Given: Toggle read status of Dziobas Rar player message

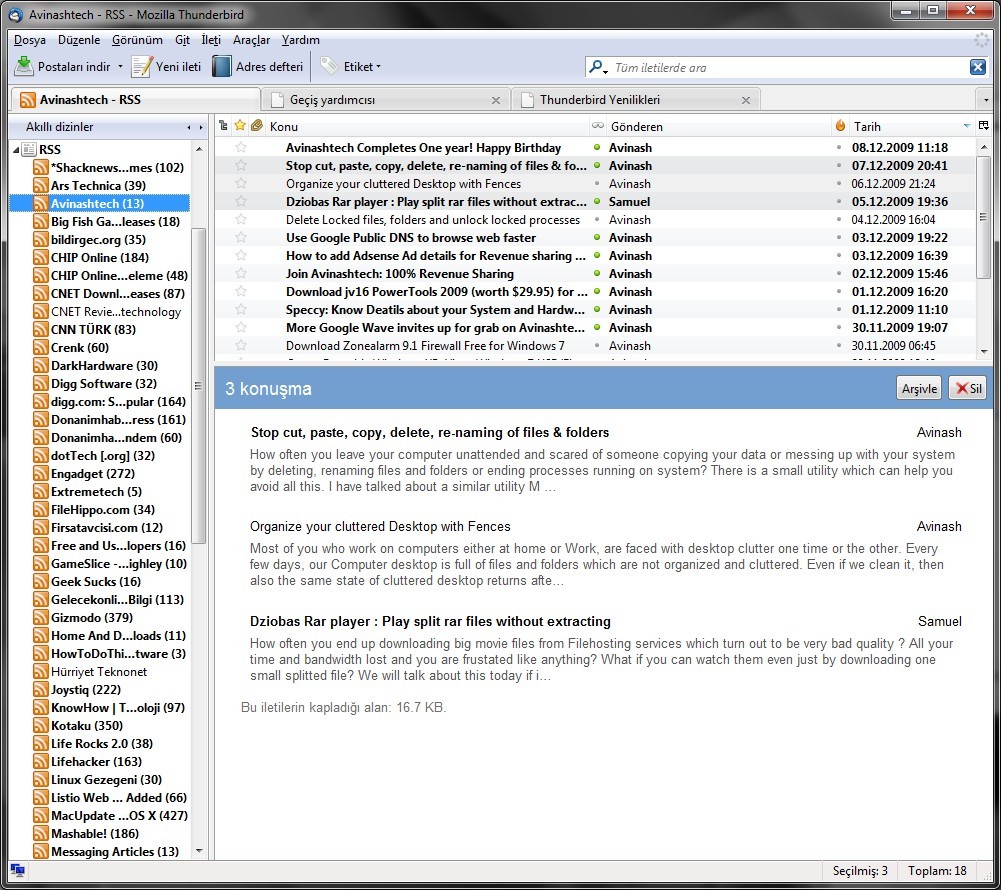Looking at the screenshot, I should click(x=597, y=201).
